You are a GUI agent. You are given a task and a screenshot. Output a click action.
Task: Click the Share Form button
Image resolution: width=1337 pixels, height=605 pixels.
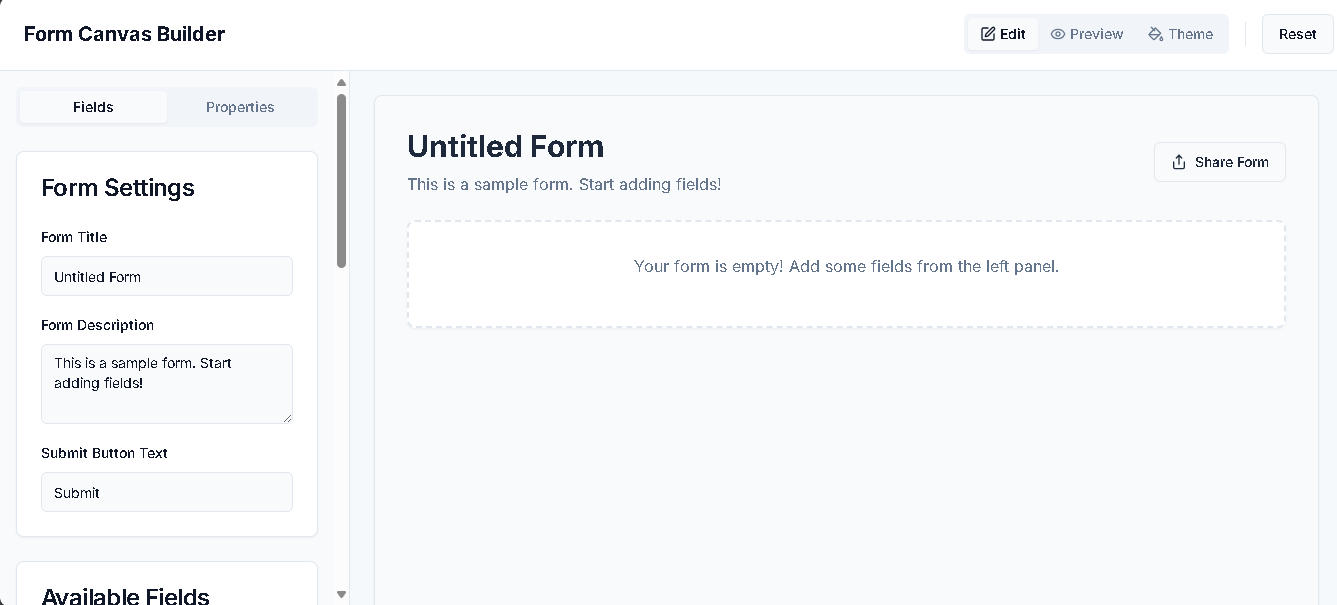tap(1219, 162)
